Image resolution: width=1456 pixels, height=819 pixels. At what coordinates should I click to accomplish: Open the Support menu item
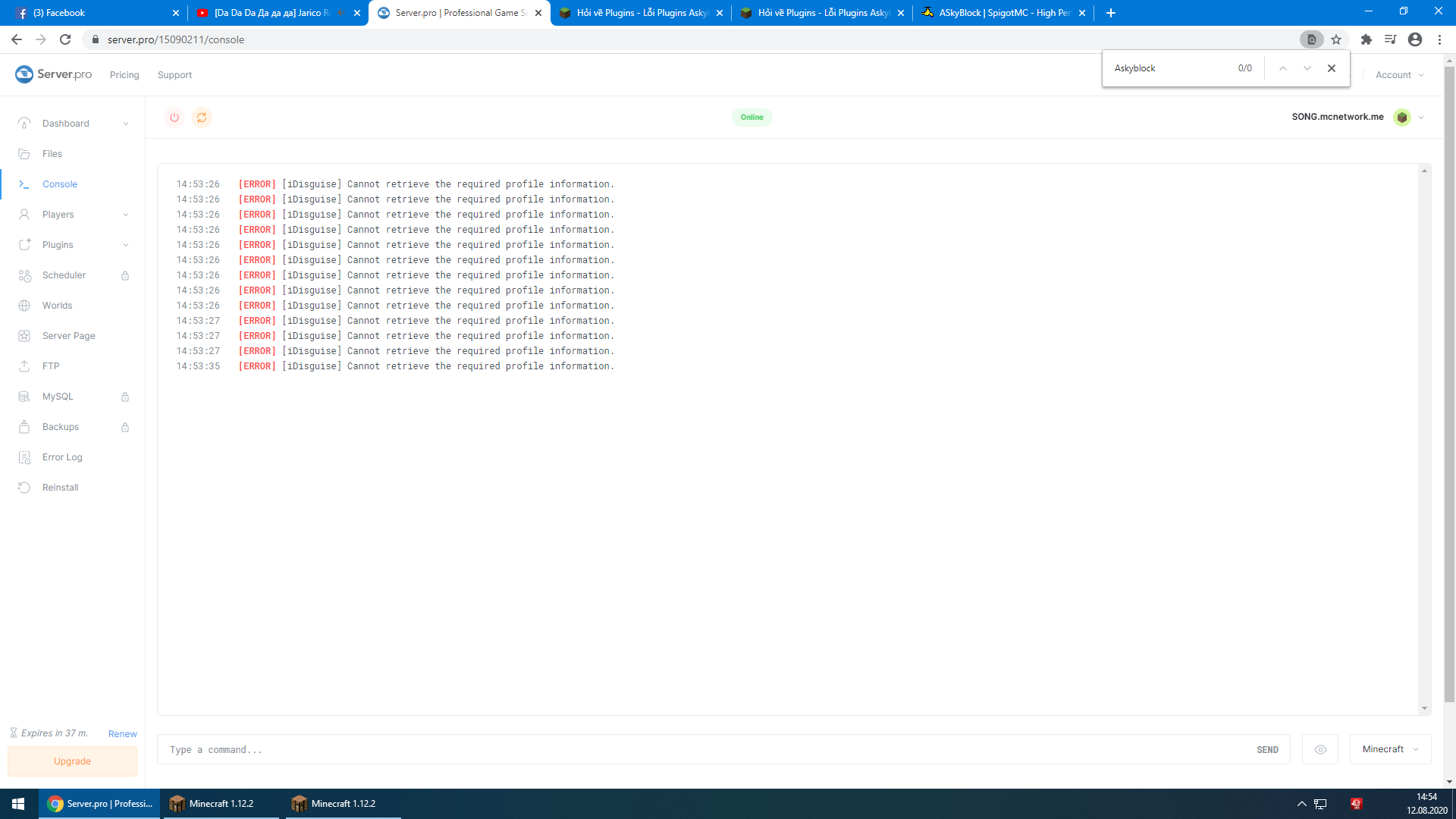click(x=174, y=75)
